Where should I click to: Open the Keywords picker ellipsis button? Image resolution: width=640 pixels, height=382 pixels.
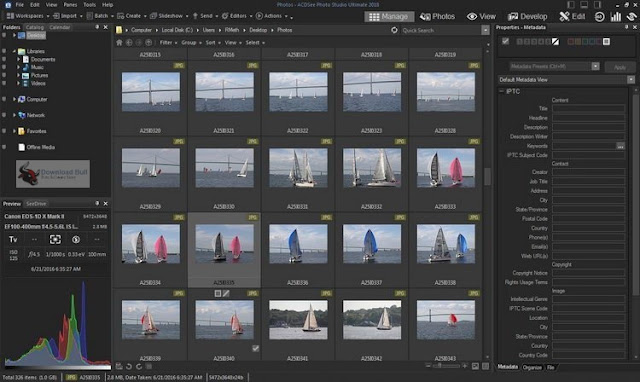click(620, 146)
